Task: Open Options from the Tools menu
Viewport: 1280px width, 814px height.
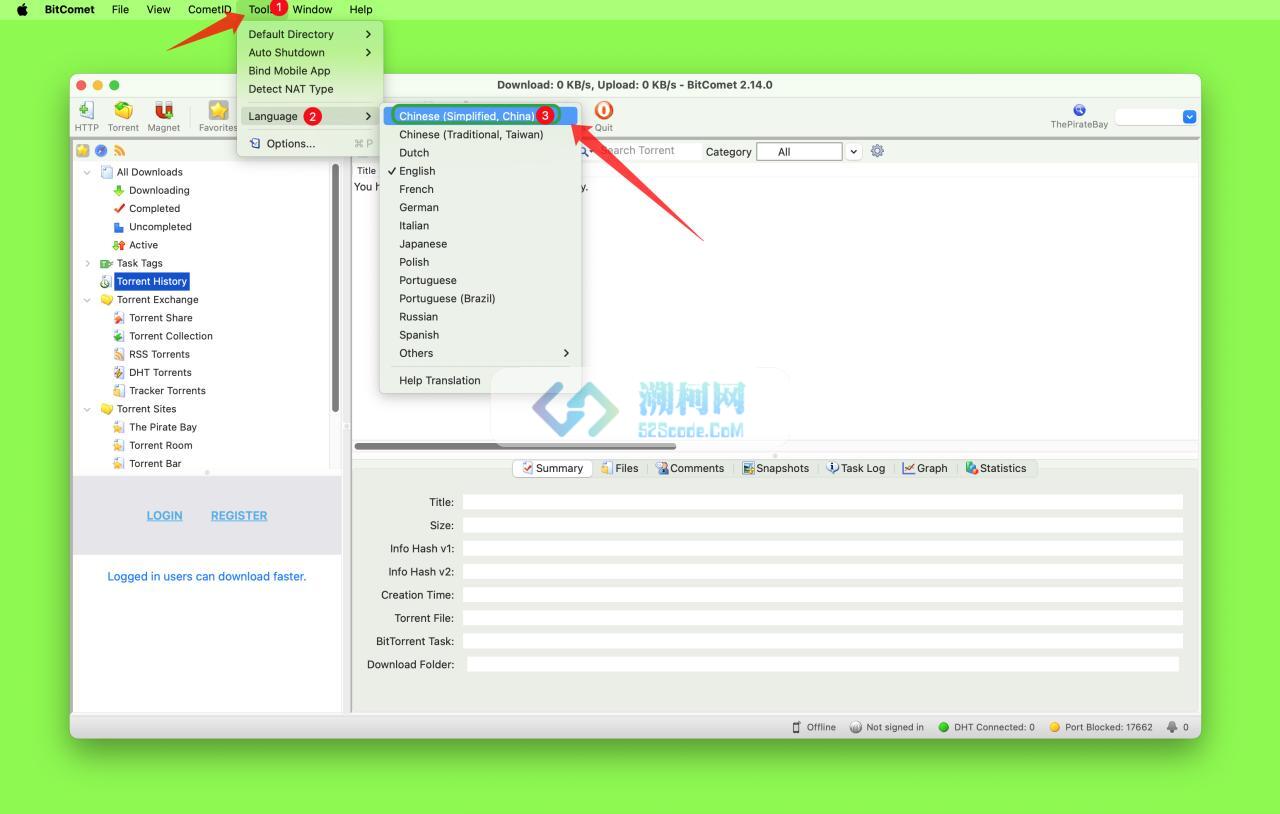Action: coord(310,143)
